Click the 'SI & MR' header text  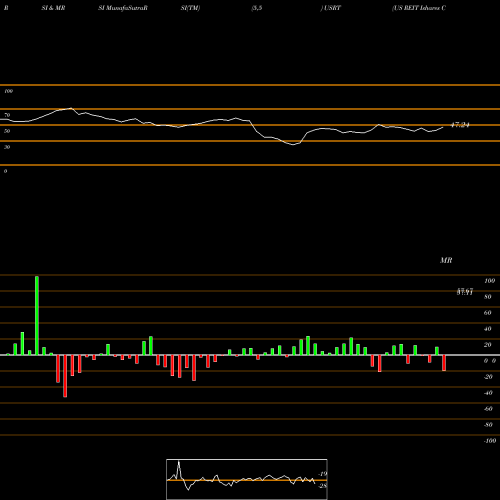[53, 8]
